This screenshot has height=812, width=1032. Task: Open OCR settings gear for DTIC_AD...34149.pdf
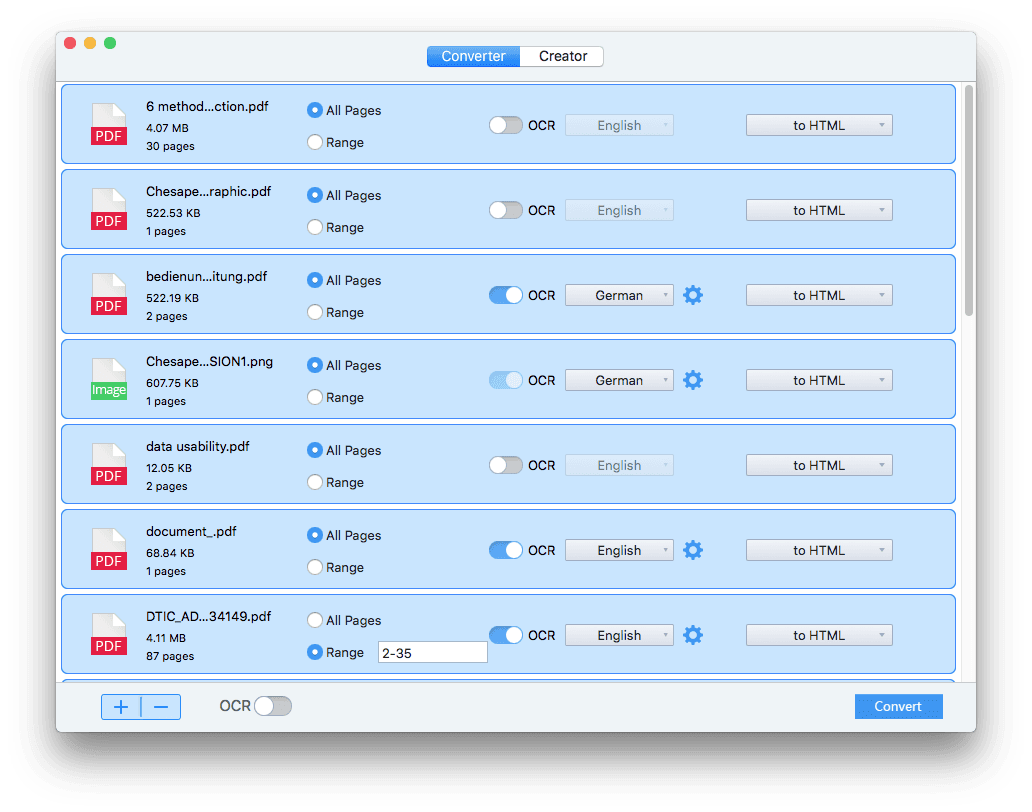(x=693, y=635)
